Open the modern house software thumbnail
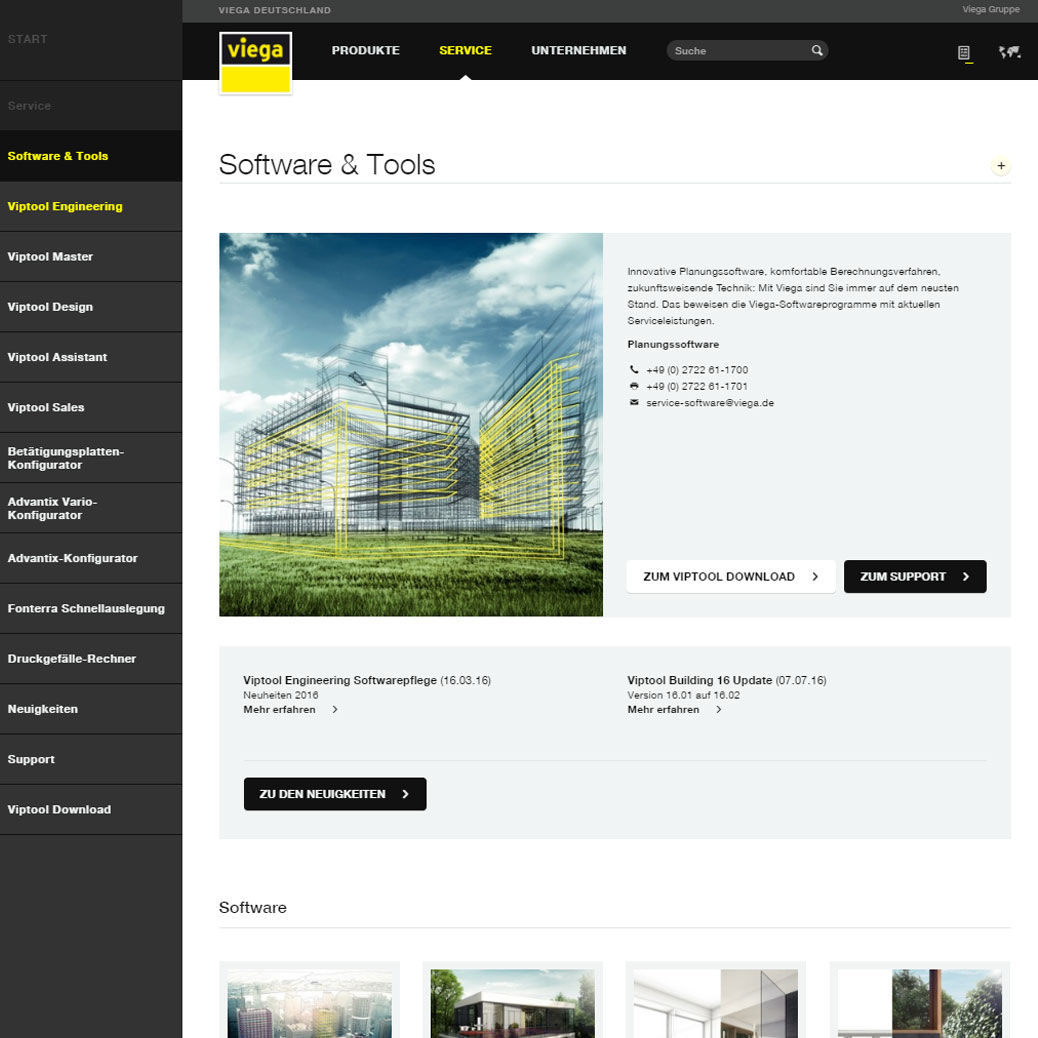 click(512, 1002)
